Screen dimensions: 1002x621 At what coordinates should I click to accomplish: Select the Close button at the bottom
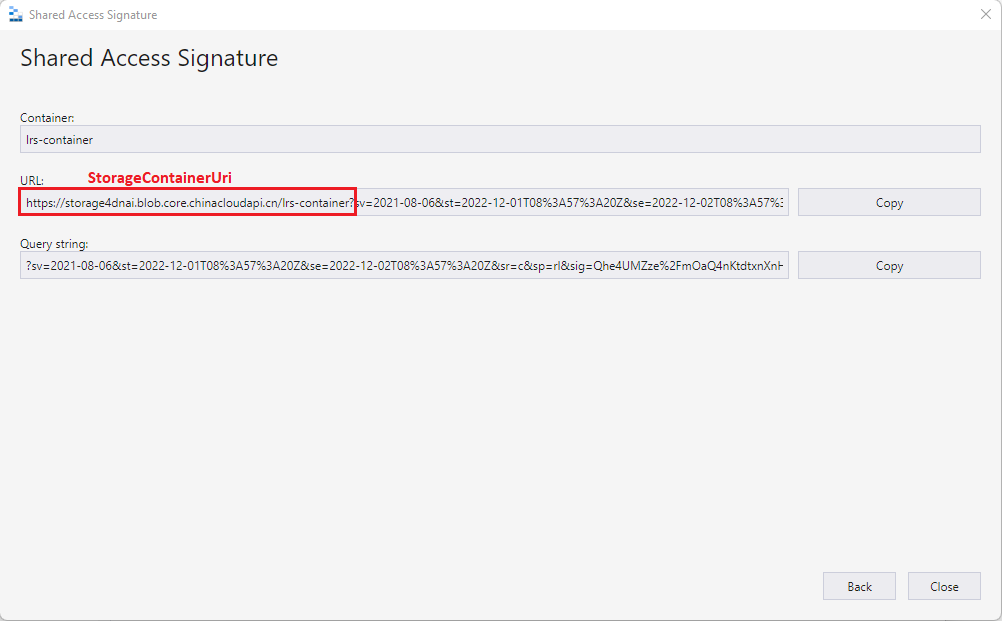pyautogui.click(x=944, y=586)
